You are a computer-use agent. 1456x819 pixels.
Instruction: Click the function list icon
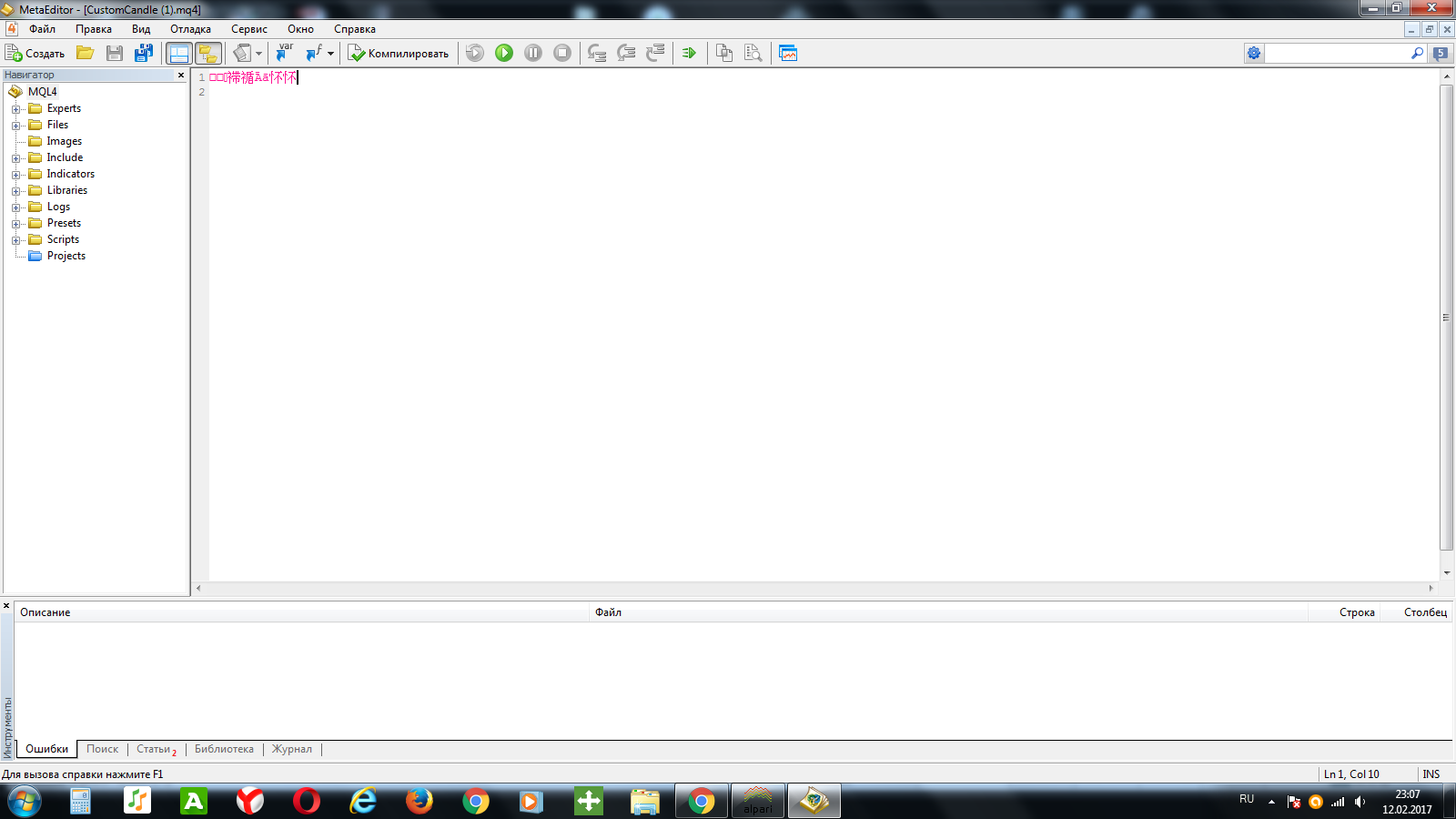(x=314, y=53)
